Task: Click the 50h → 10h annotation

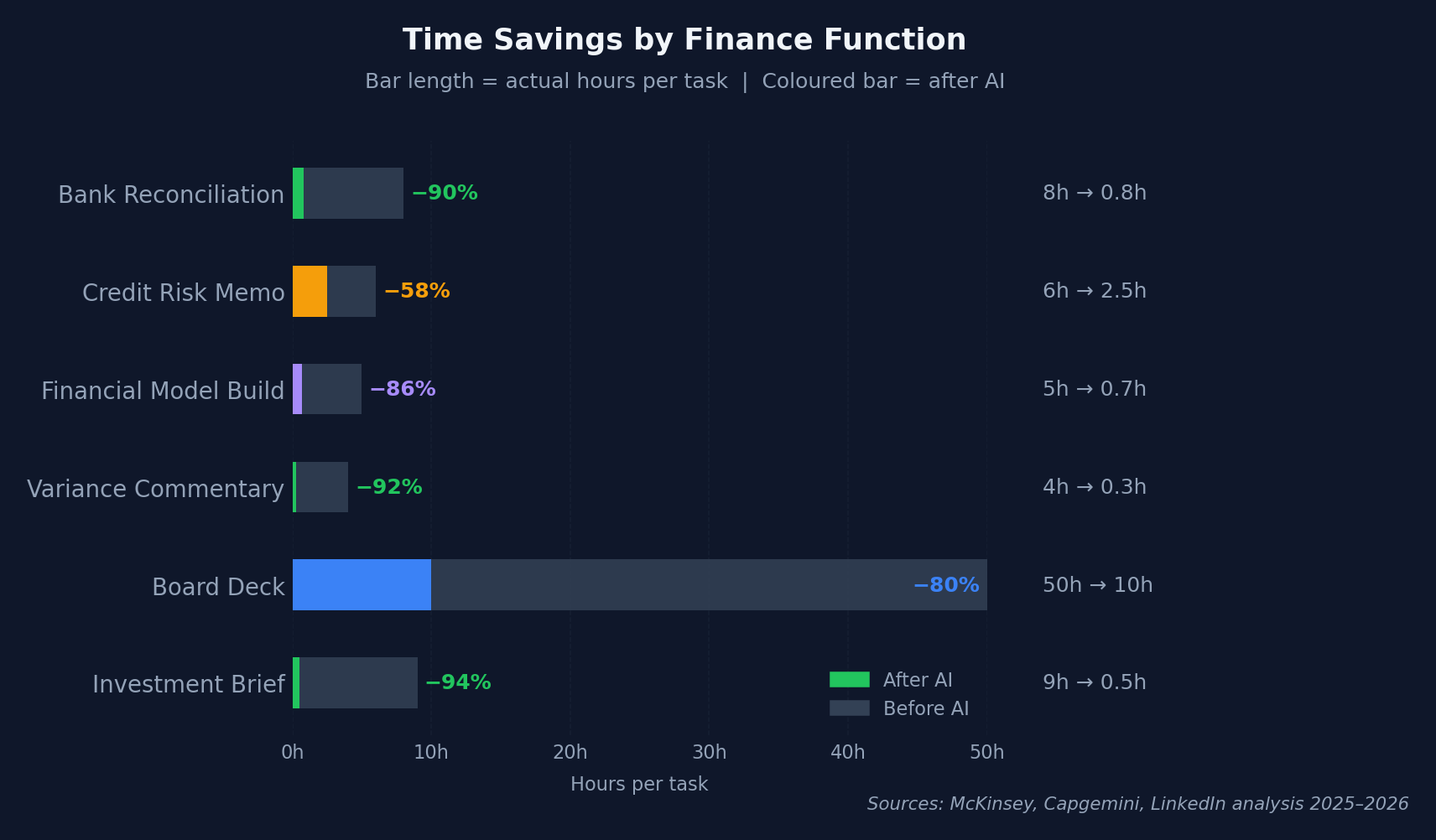Action: 1098,585
